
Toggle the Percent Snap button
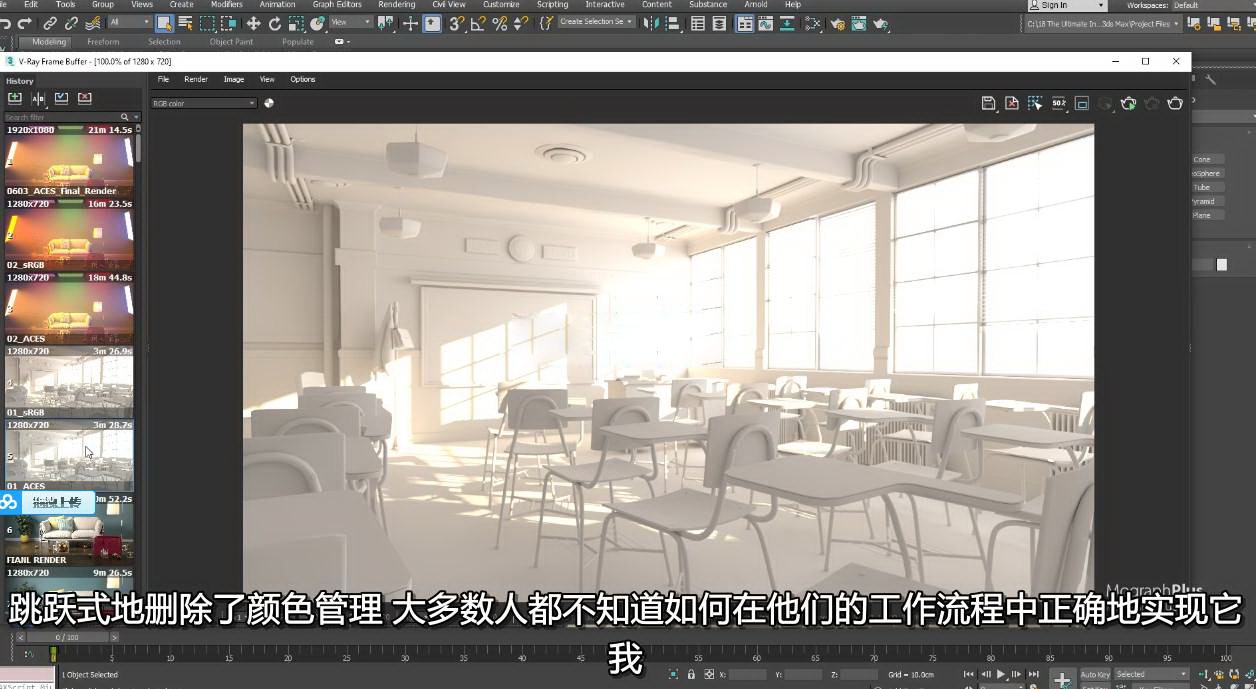pyautogui.click(x=499, y=23)
